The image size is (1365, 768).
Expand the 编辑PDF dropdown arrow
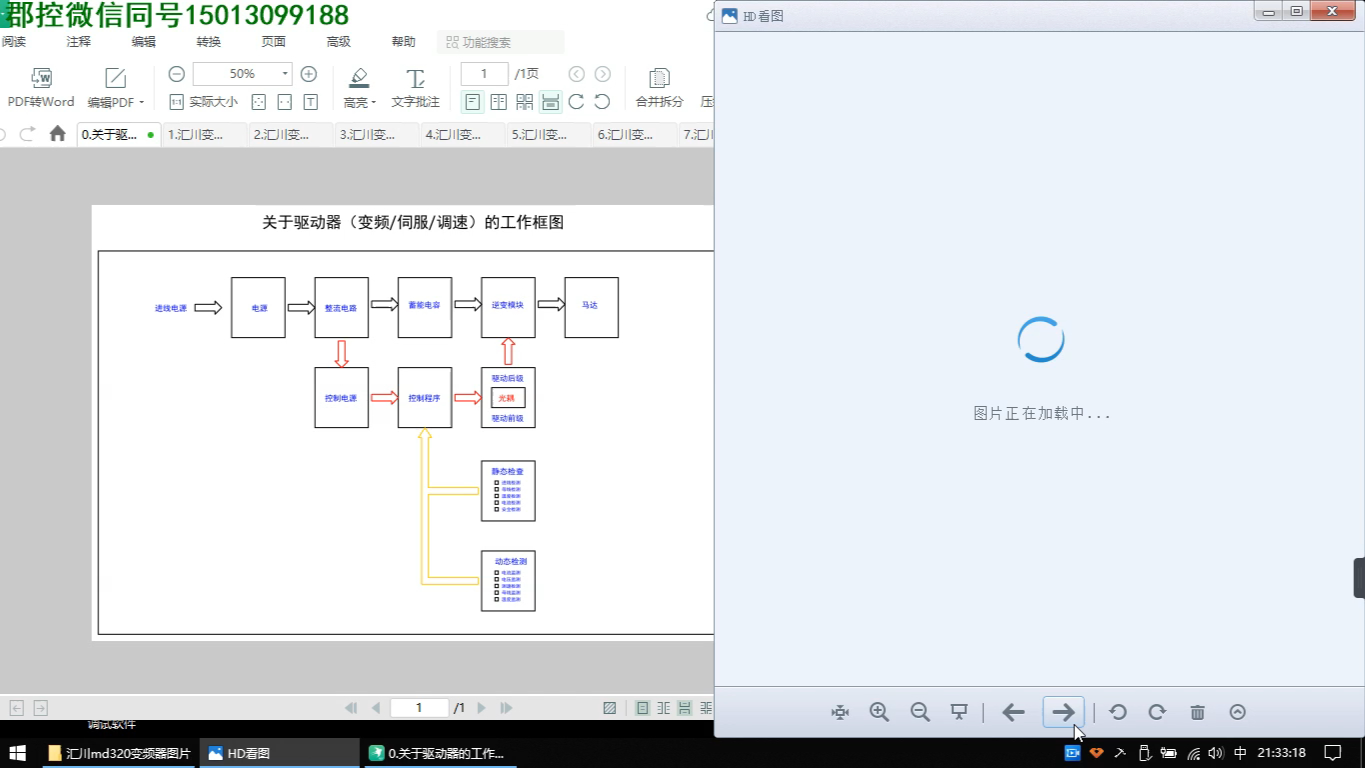click(141, 103)
